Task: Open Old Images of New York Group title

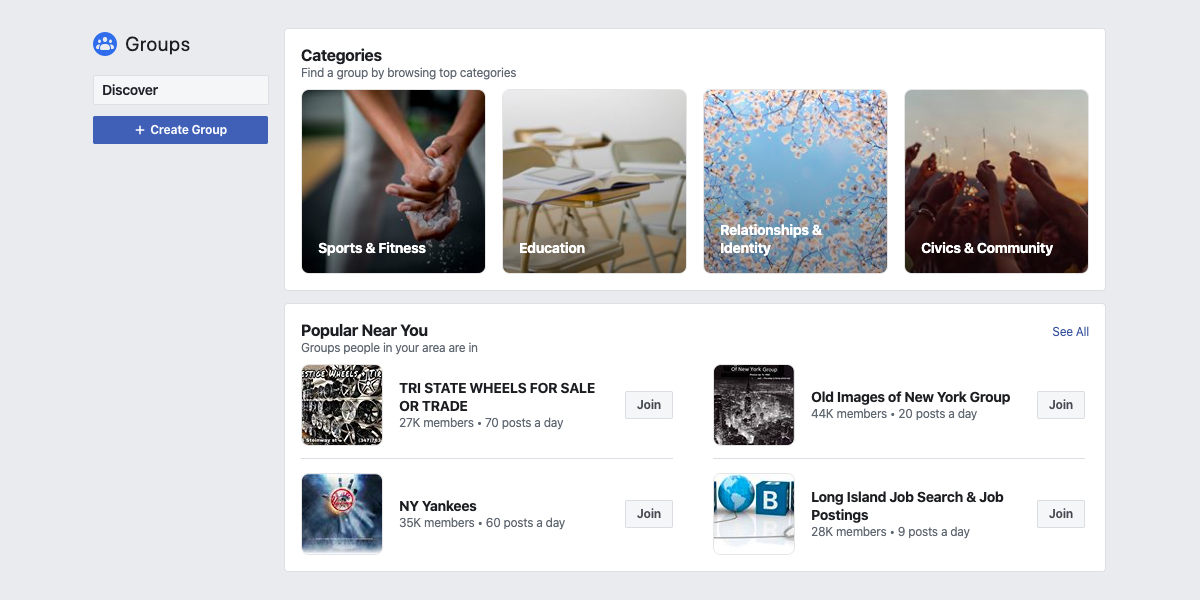Action: pyautogui.click(x=910, y=397)
